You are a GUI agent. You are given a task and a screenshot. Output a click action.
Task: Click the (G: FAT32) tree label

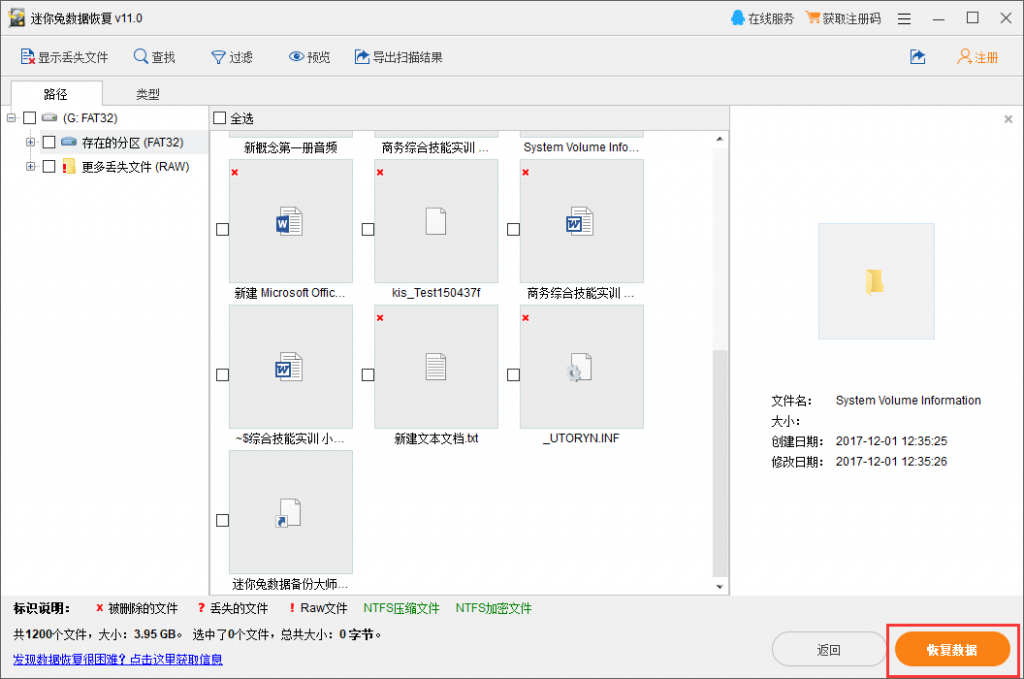point(90,118)
